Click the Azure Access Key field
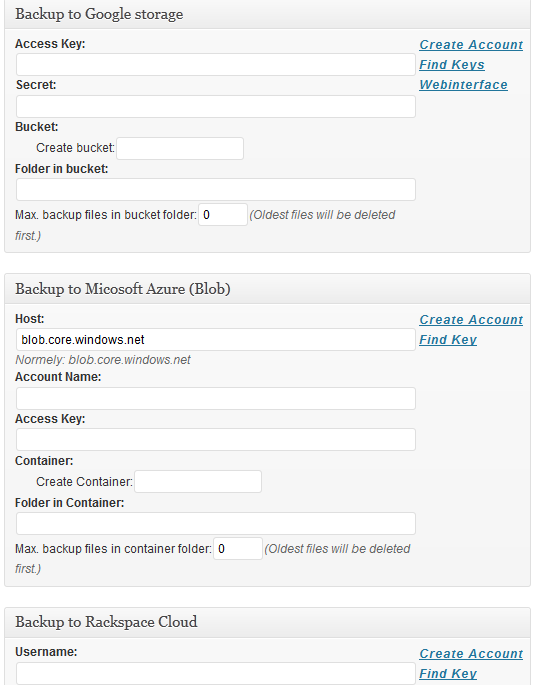 (216, 439)
